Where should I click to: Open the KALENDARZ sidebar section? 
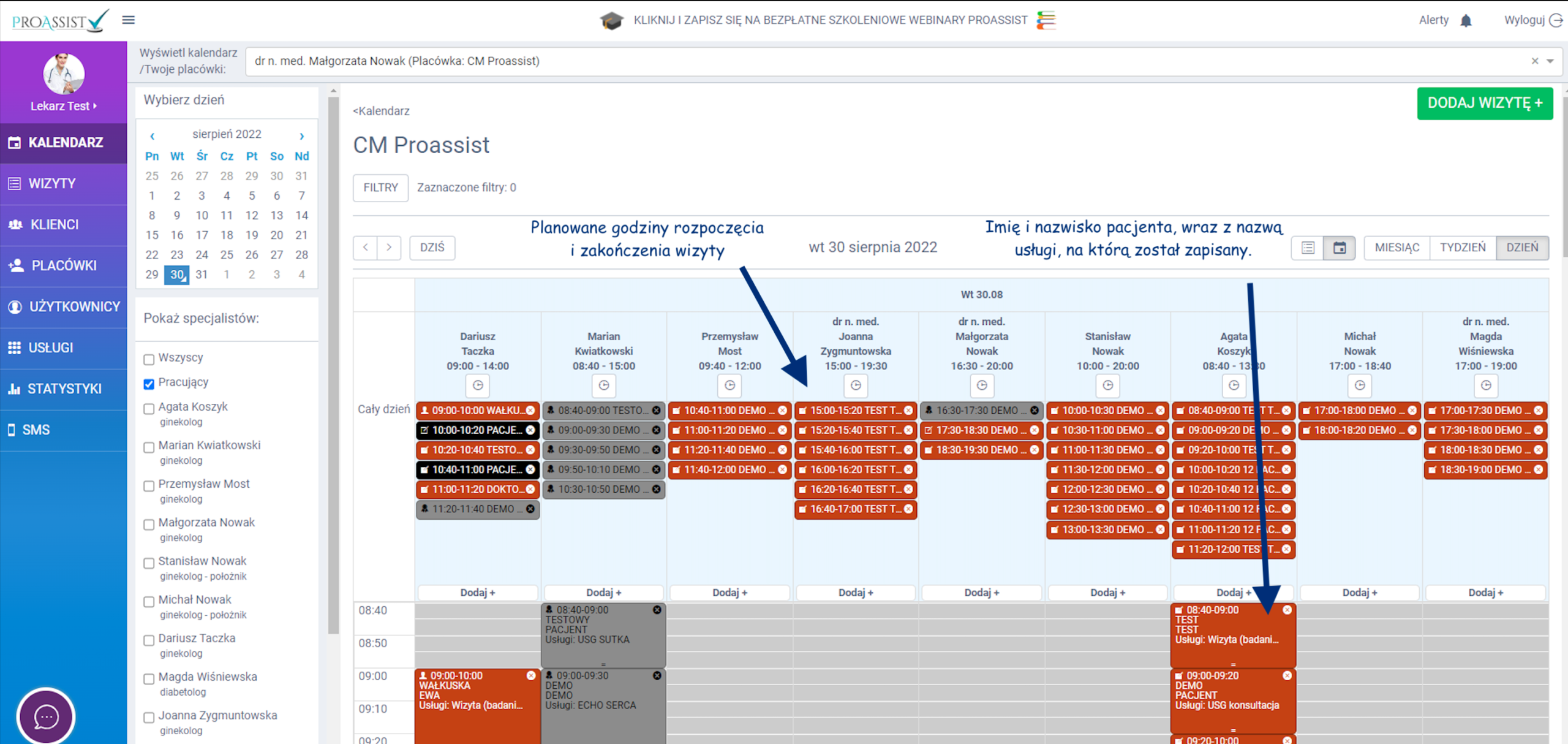tap(64, 142)
